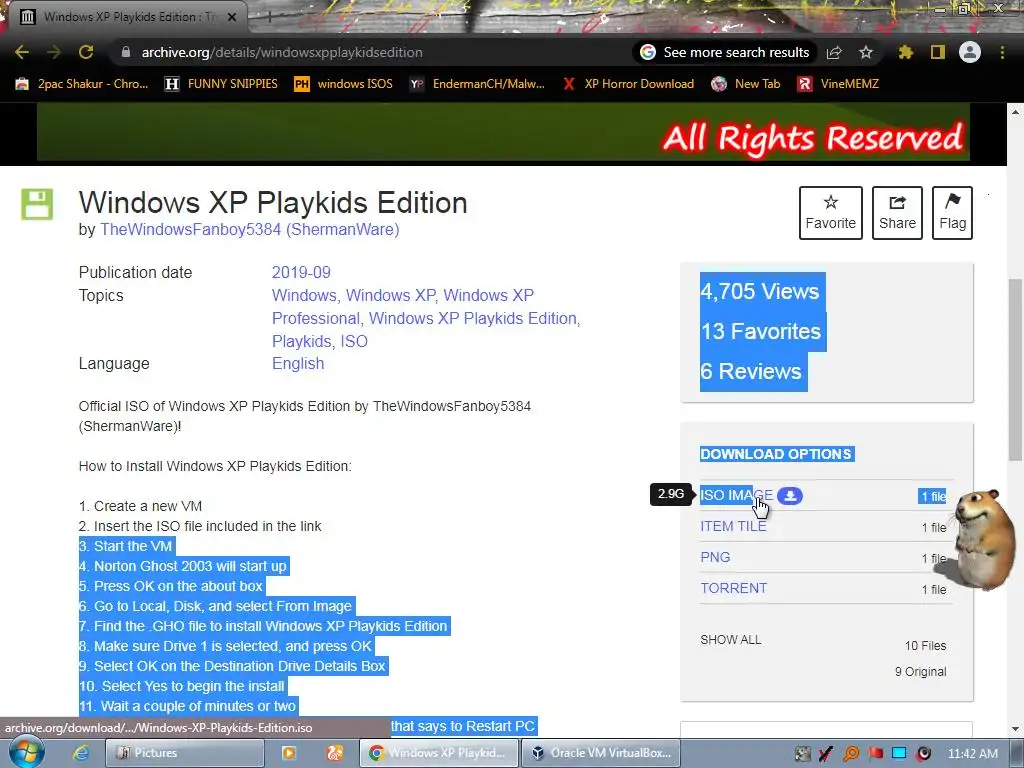The height and width of the screenshot is (768, 1024).
Task: Open New Tab bookmark
Action: point(746,84)
